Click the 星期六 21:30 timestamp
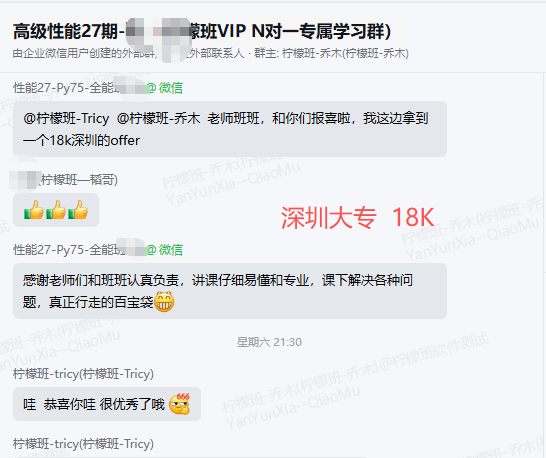 (269, 342)
